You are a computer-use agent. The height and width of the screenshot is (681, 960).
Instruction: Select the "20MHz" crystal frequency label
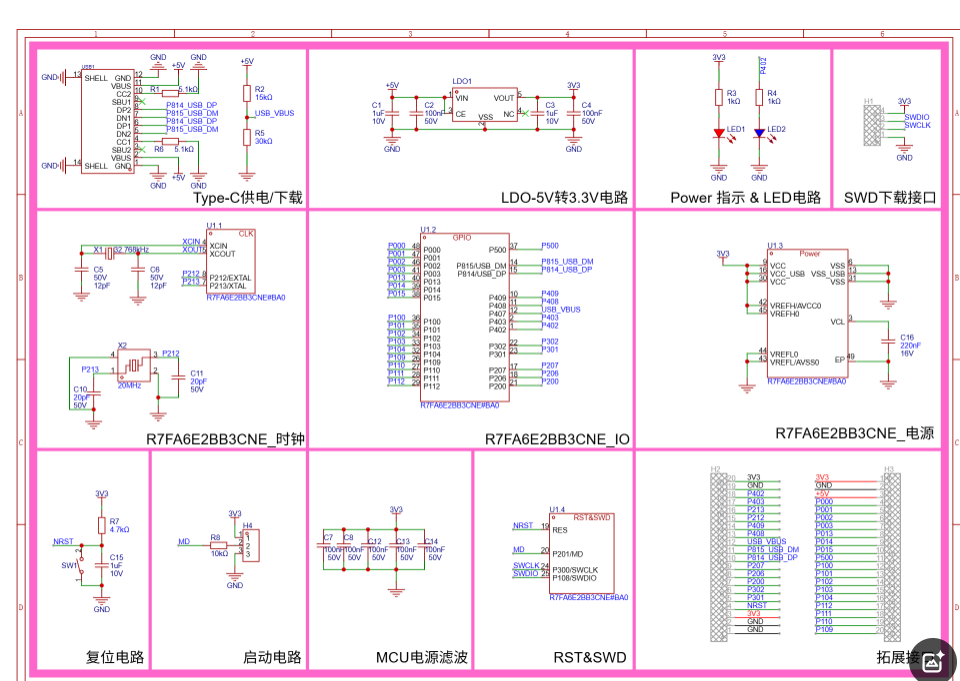[130, 386]
